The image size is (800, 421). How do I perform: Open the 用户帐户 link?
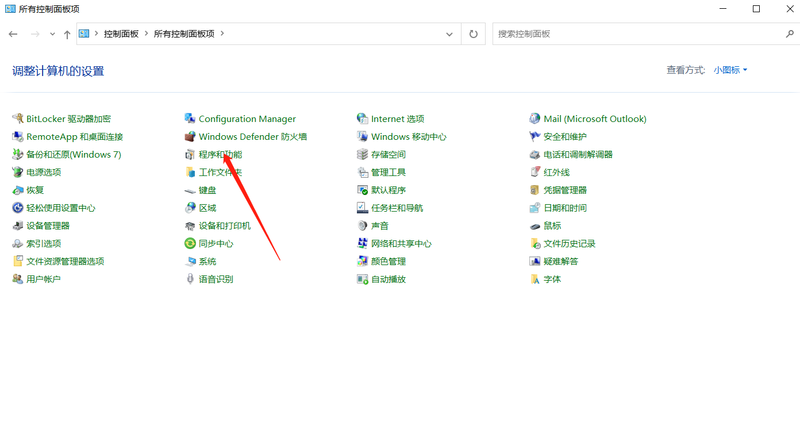pyautogui.click(x=43, y=279)
